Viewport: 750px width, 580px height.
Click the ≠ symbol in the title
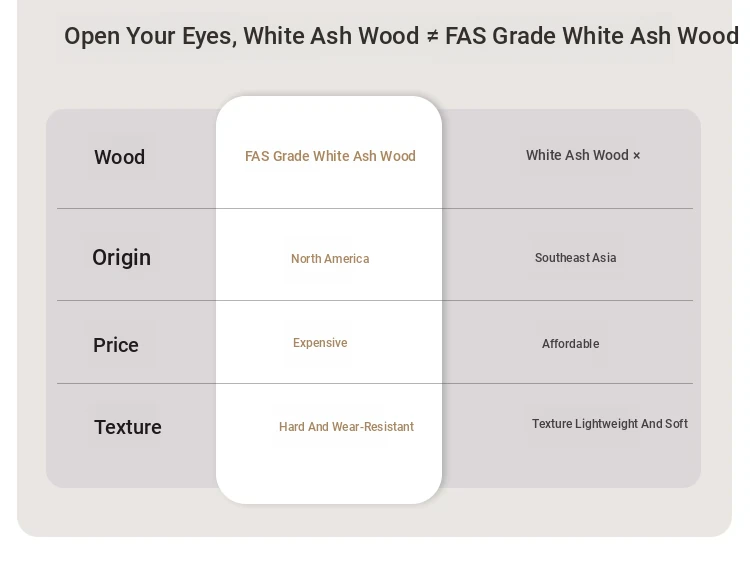[432, 36]
